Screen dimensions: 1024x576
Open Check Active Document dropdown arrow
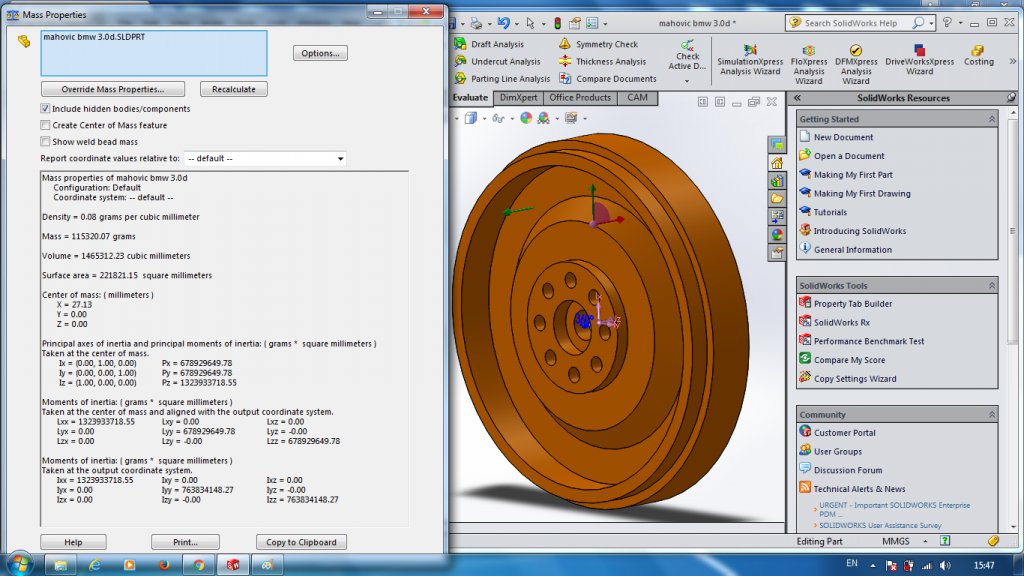[x=687, y=81]
